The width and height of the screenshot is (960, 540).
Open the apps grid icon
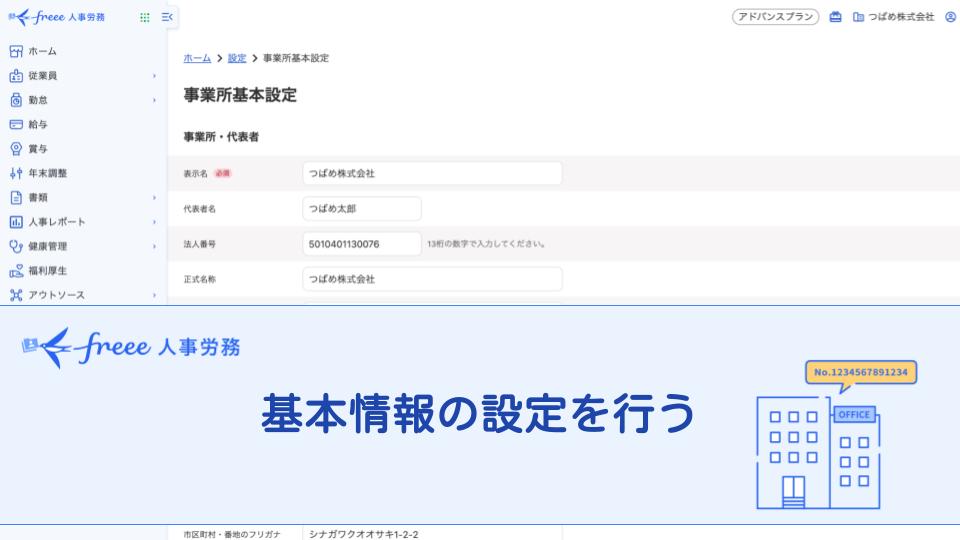click(144, 17)
